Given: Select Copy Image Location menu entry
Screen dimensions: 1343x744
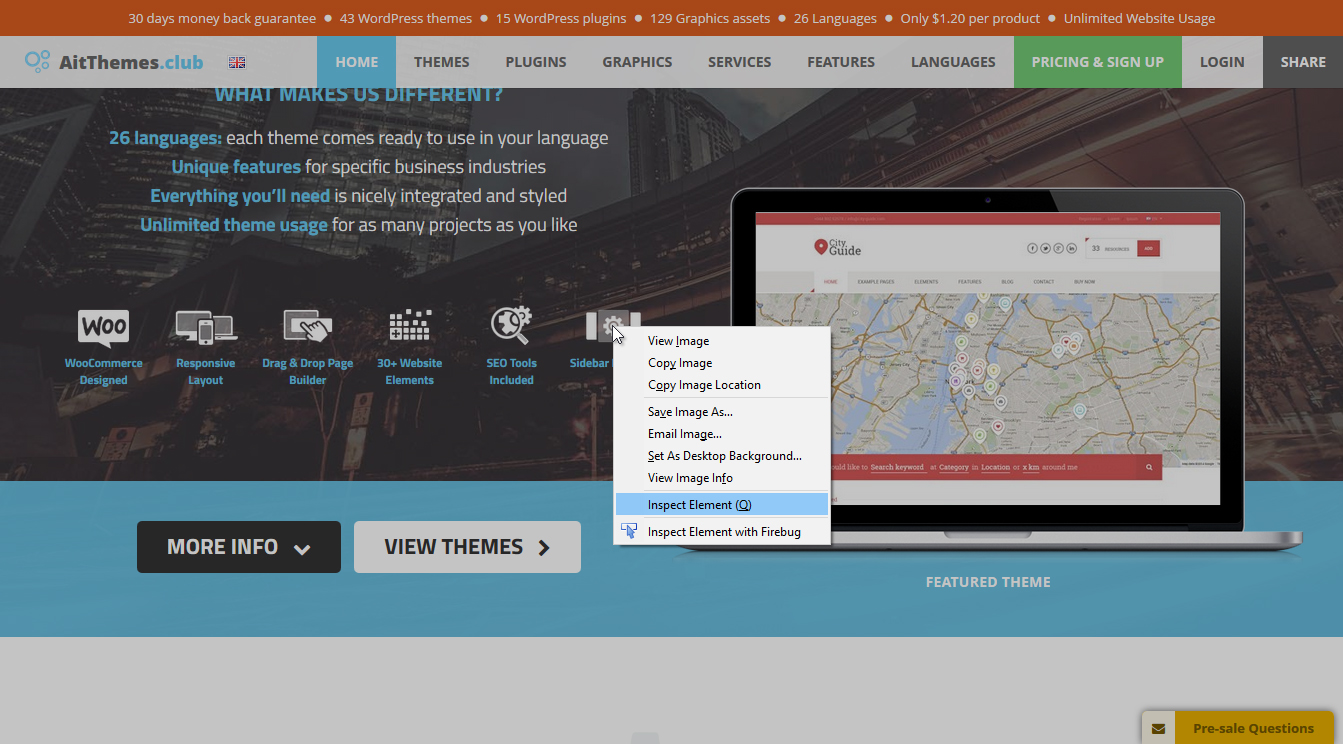Looking at the screenshot, I should pos(721,385).
